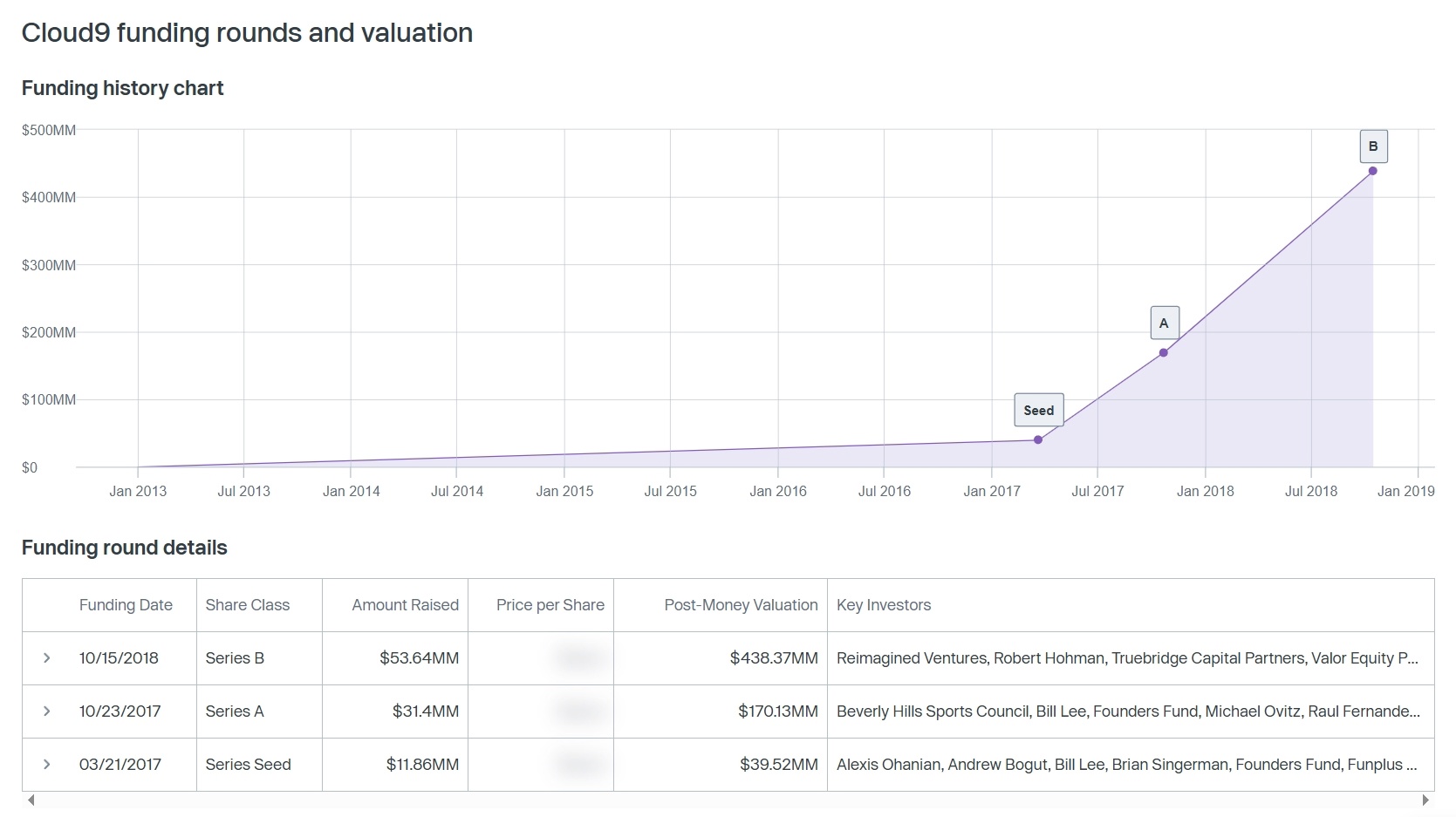1456x817 pixels.
Task: Click the Funding history chart heading
Action: (123, 88)
